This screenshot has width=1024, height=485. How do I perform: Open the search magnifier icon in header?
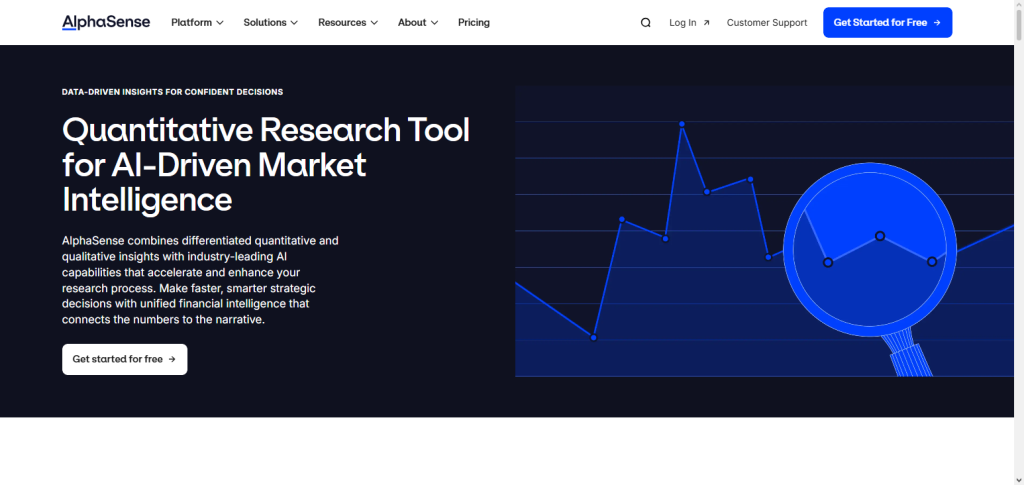tap(645, 23)
